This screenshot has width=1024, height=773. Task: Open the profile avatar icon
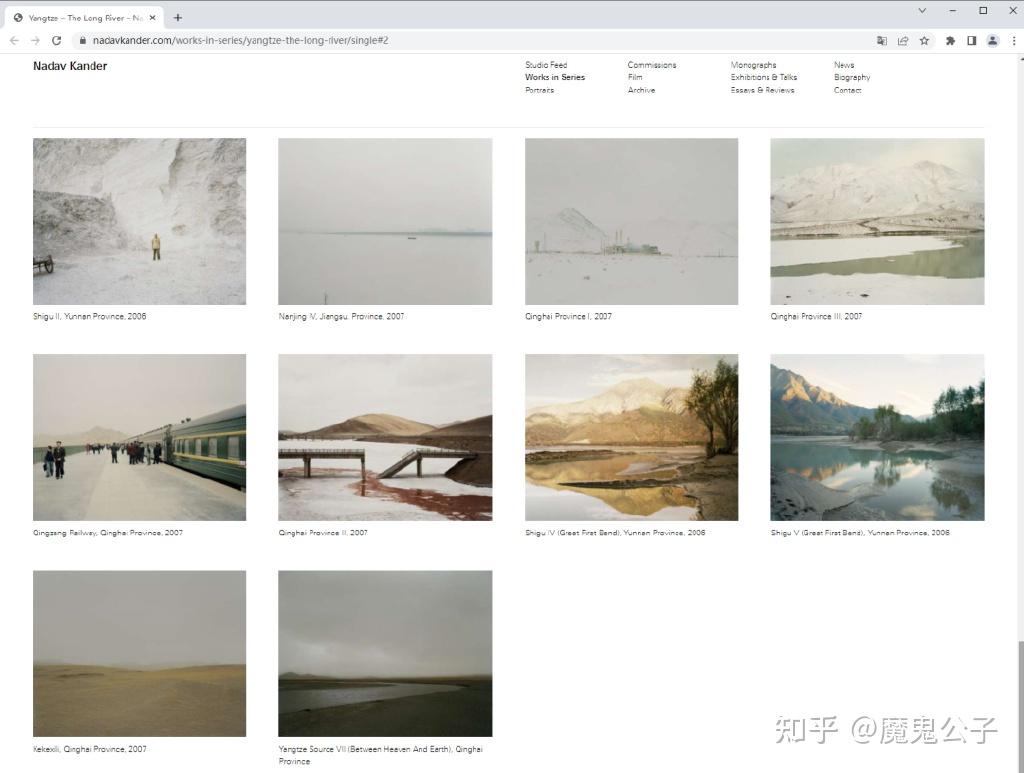tap(993, 40)
